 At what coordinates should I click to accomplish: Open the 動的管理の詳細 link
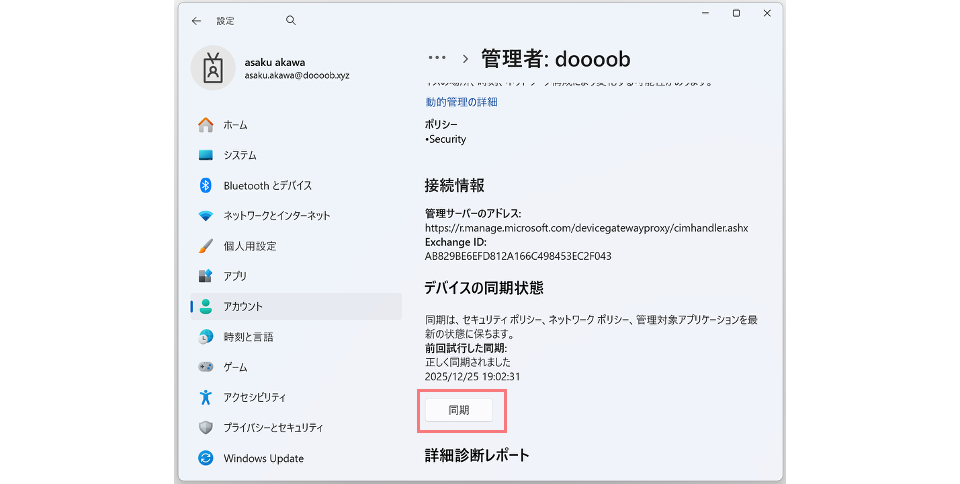pos(461,102)
